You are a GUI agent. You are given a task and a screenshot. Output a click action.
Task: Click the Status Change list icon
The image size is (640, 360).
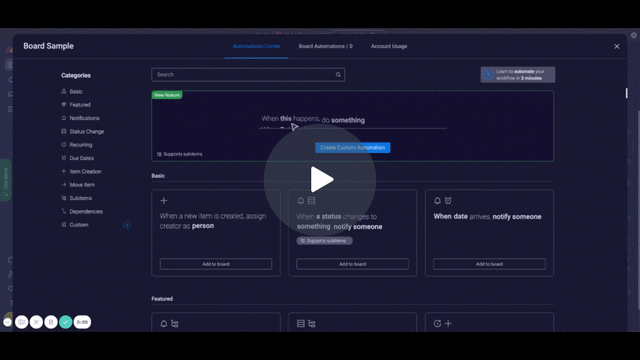pos(64,131)
